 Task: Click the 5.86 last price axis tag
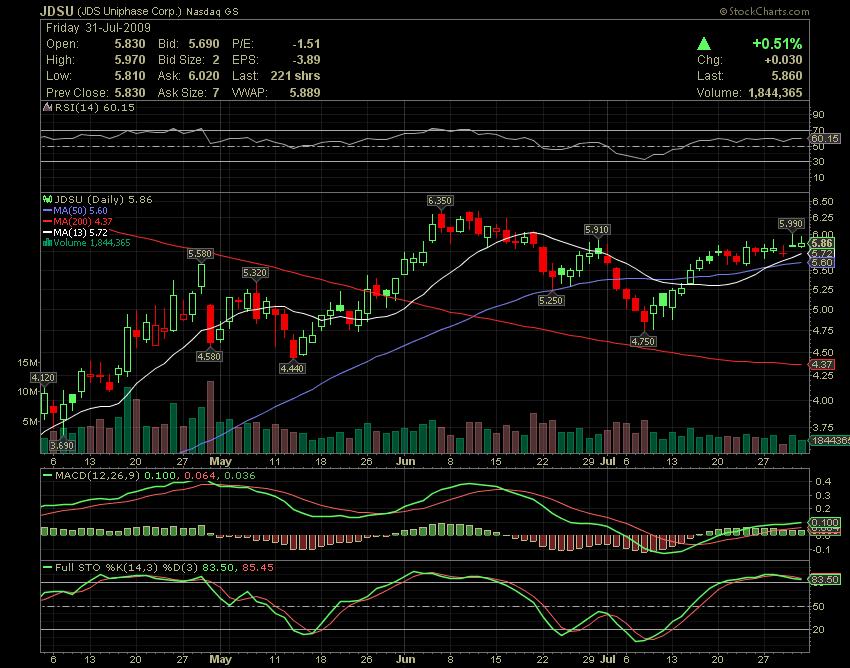(x=822, y=243)
